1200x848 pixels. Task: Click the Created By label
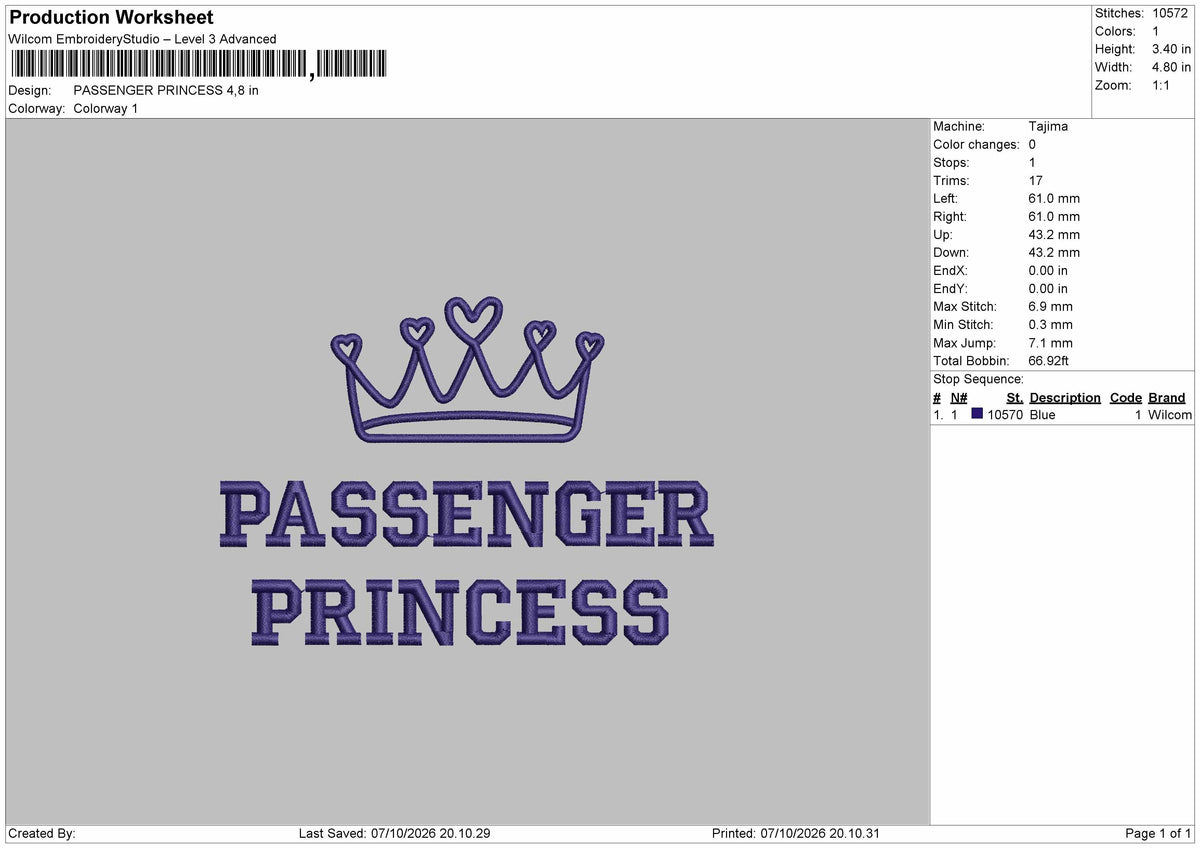pyautogui.click(x=42, y=833)
